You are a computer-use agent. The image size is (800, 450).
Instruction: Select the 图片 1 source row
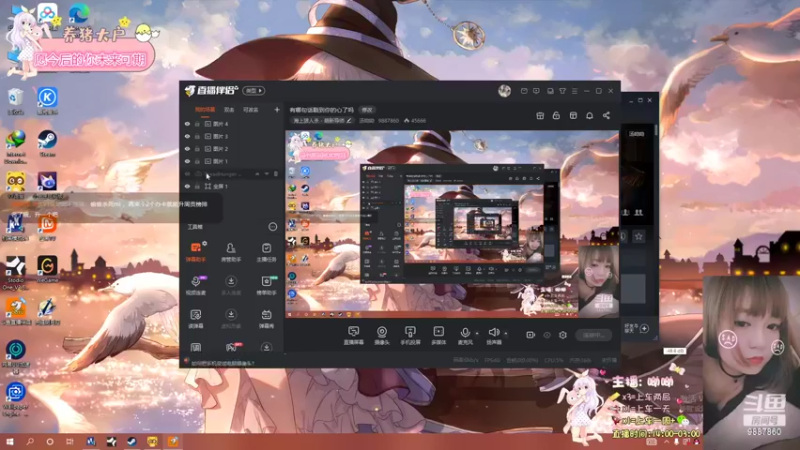(232, 161)
